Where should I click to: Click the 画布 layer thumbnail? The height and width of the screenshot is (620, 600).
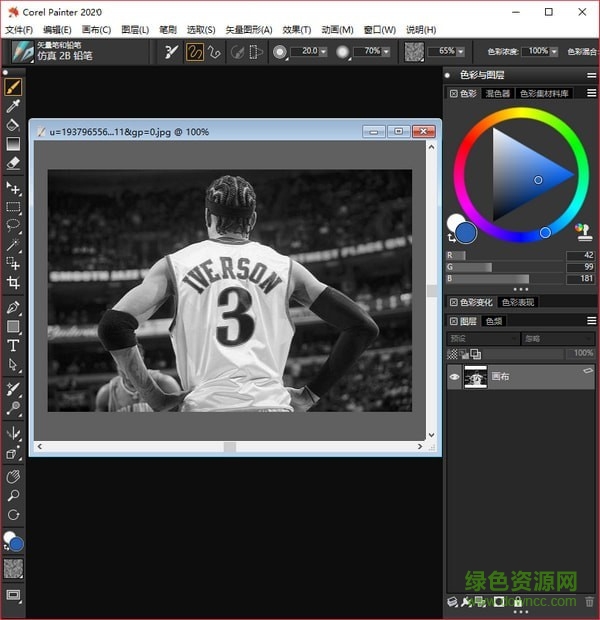[x=476, y=378]
